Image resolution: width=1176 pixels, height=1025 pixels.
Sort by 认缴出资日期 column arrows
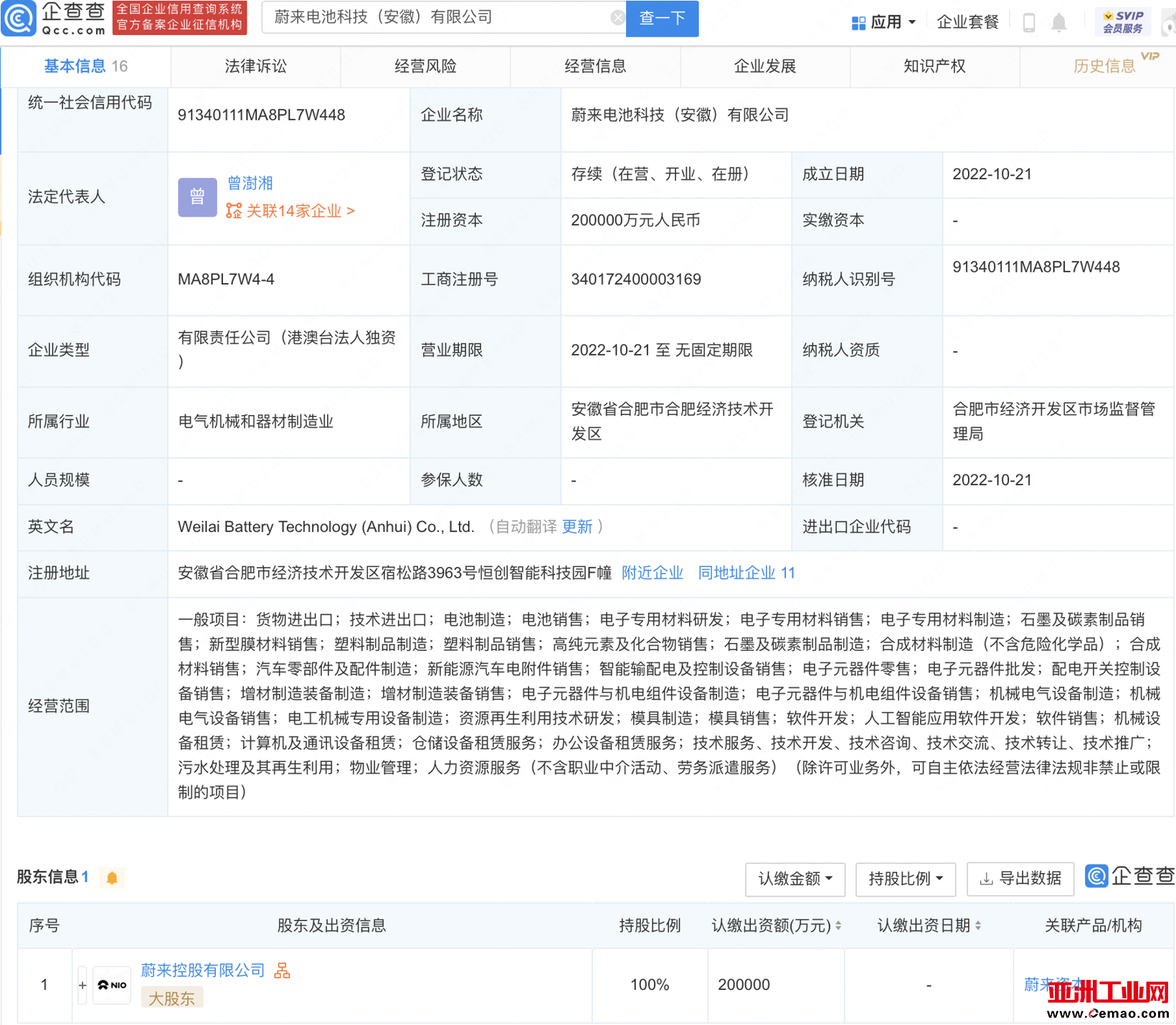coord(978,925)
